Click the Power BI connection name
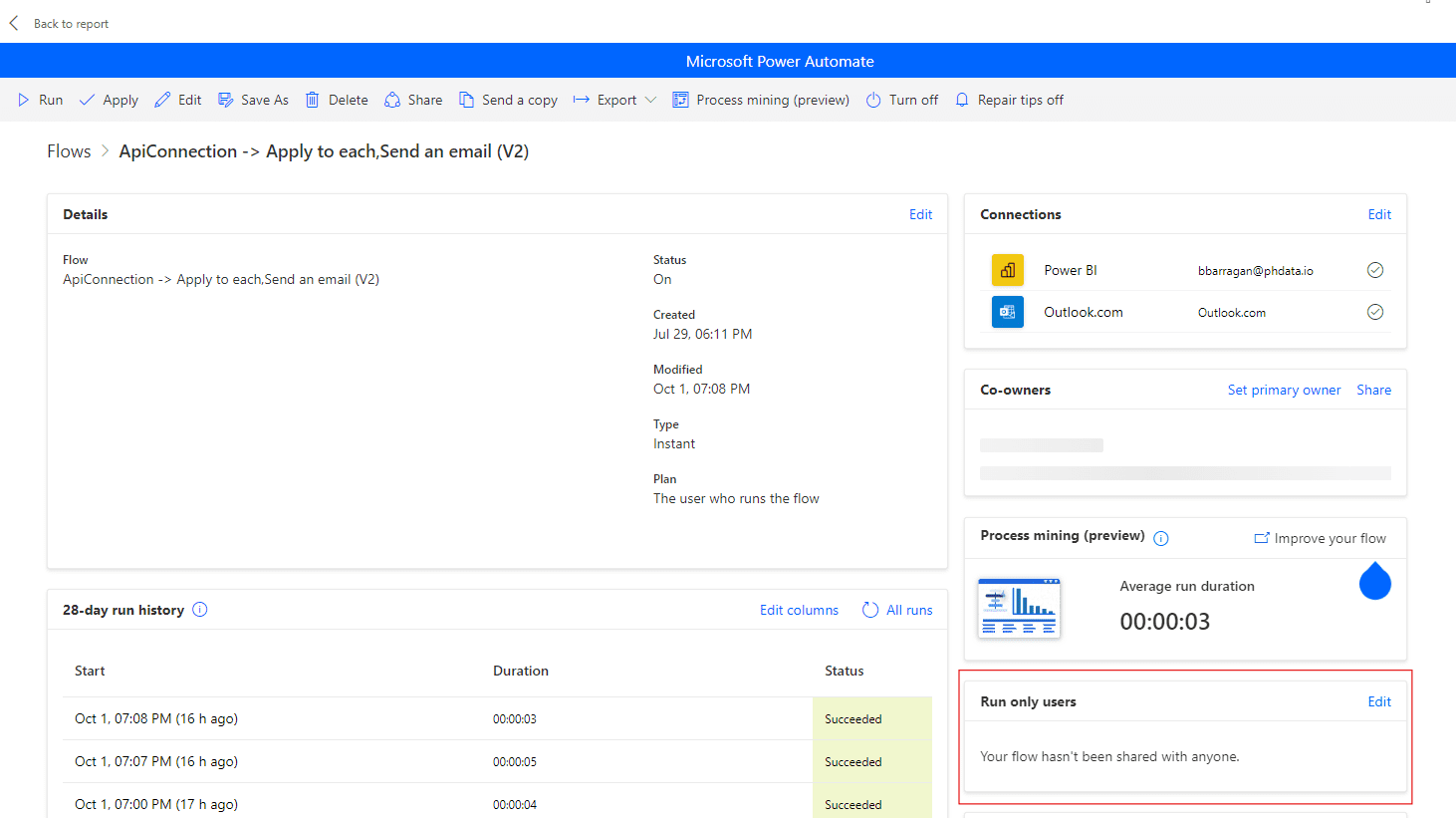This screenshot has width=1456, height=818. pos(1071,270)
